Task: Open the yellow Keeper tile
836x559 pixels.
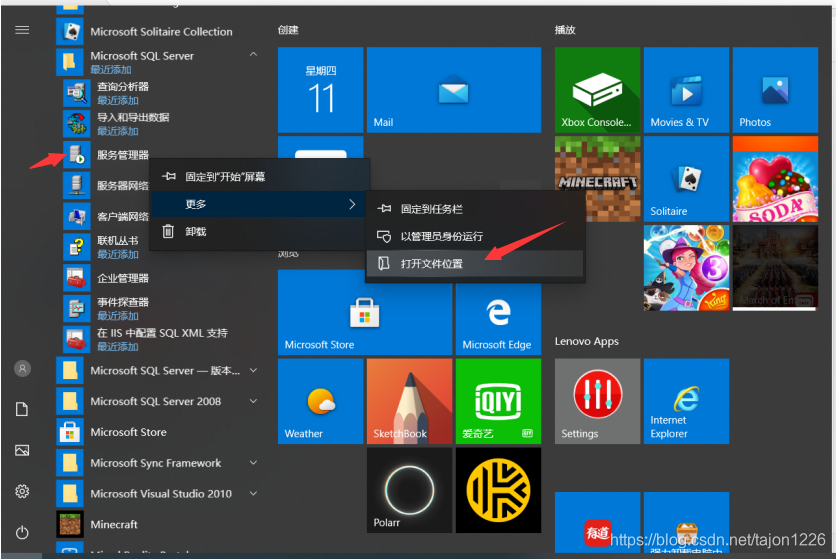Action: [x=498, y=490]
